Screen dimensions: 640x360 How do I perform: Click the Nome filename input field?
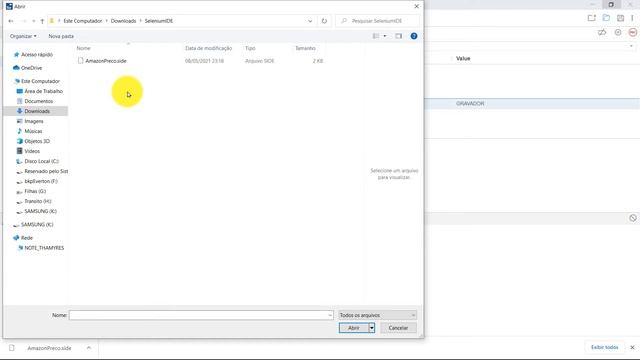[x=198, y=315]
